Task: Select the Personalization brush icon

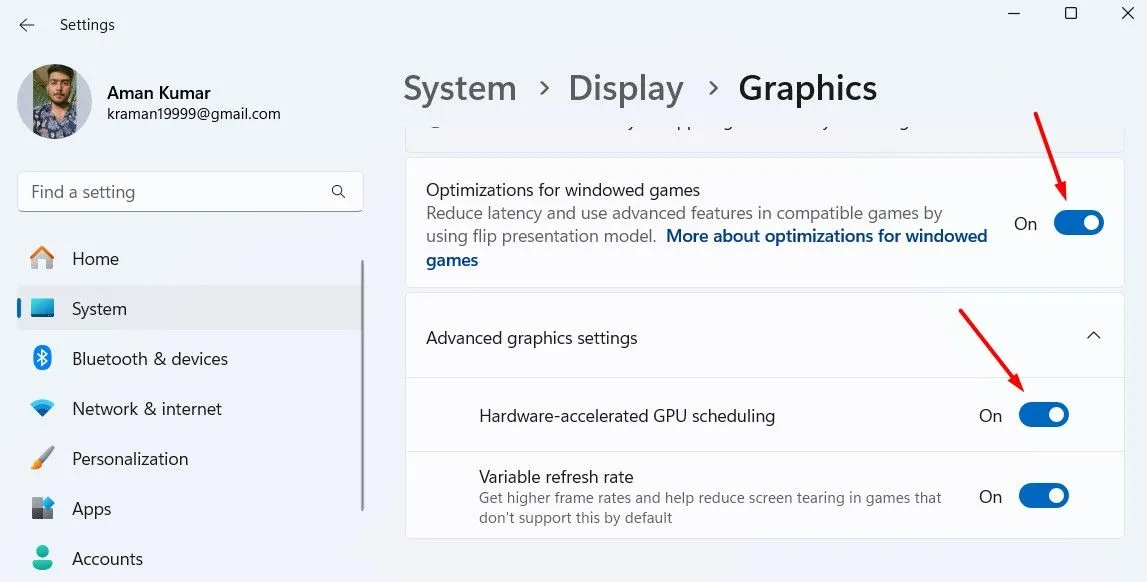Action: click(x=42, y=458)
